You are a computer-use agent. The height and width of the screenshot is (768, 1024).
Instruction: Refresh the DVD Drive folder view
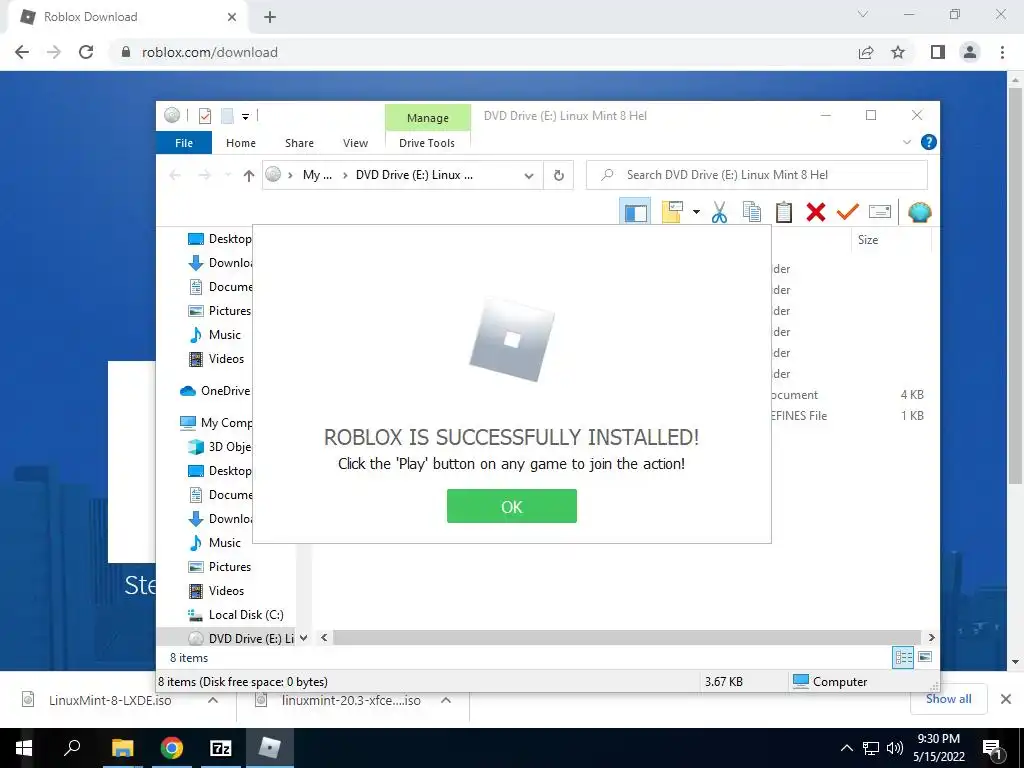point(558,175)
